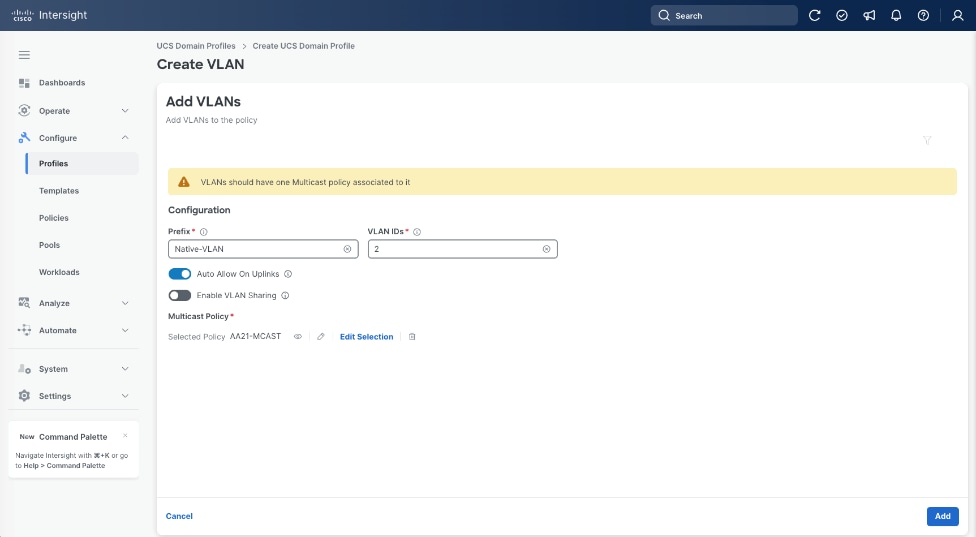Select Pools under Configure
Image resolution: width=976 pixels, height=537 pixels.
(49, 245)
